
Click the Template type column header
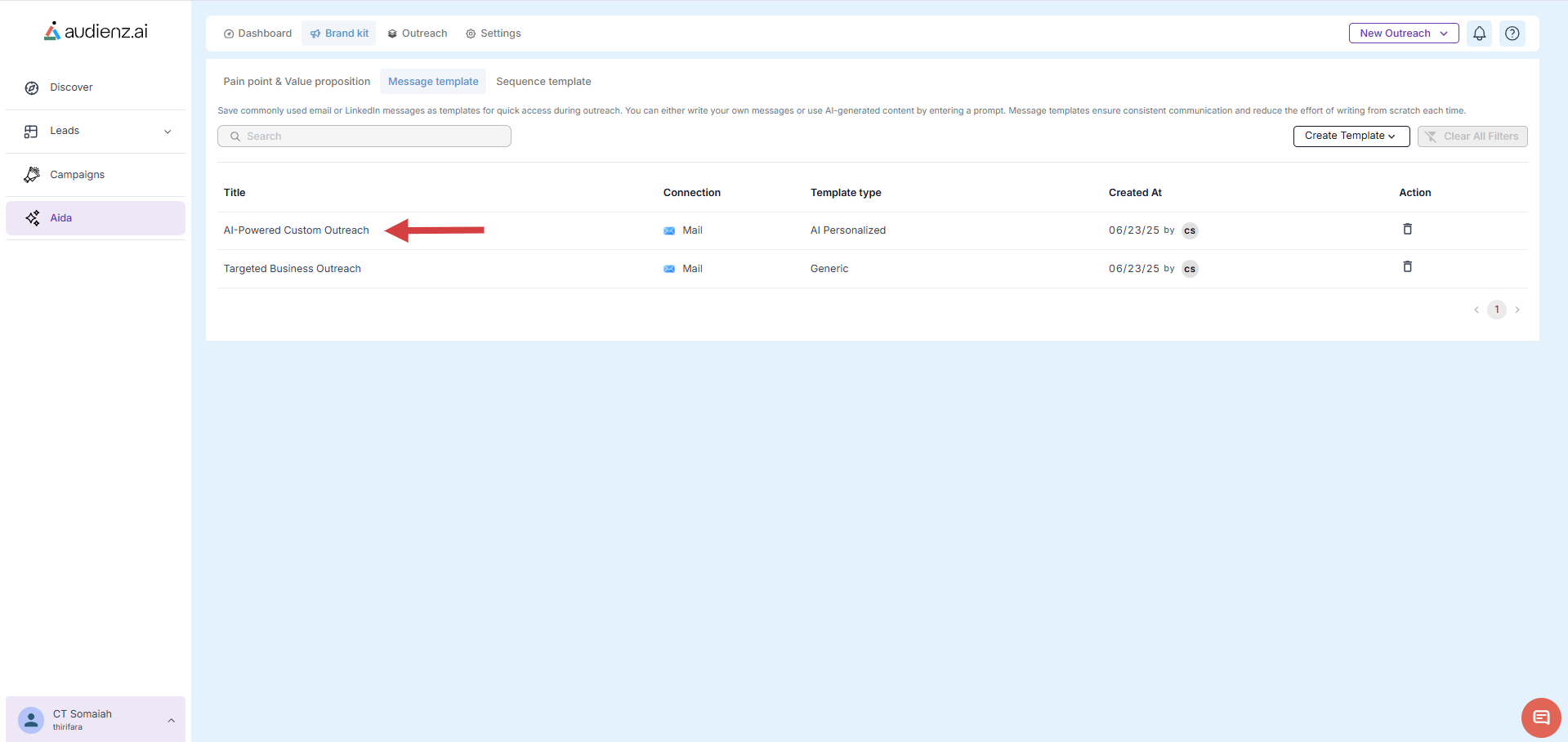click(846, 193)
